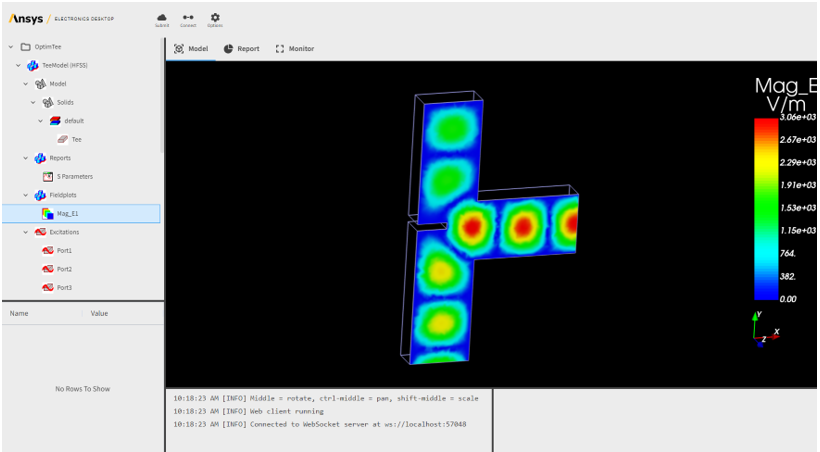Switch to the Report tab
The image size is (820, 452).
tap(241, 48)
